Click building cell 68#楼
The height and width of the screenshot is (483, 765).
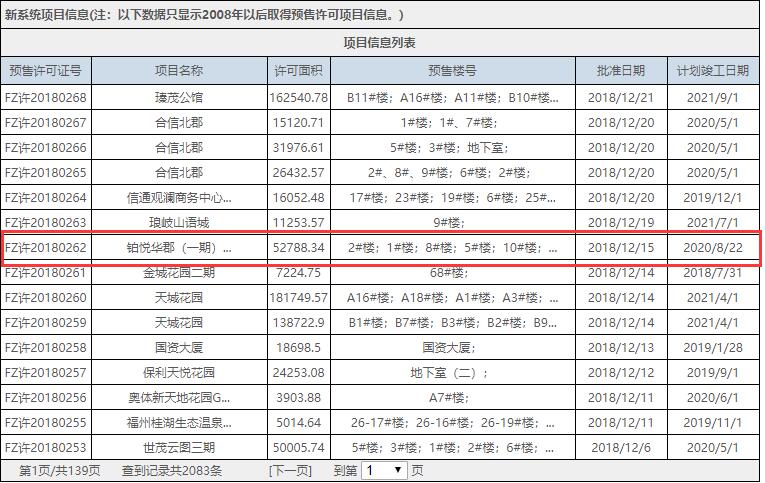coord(449,273)
